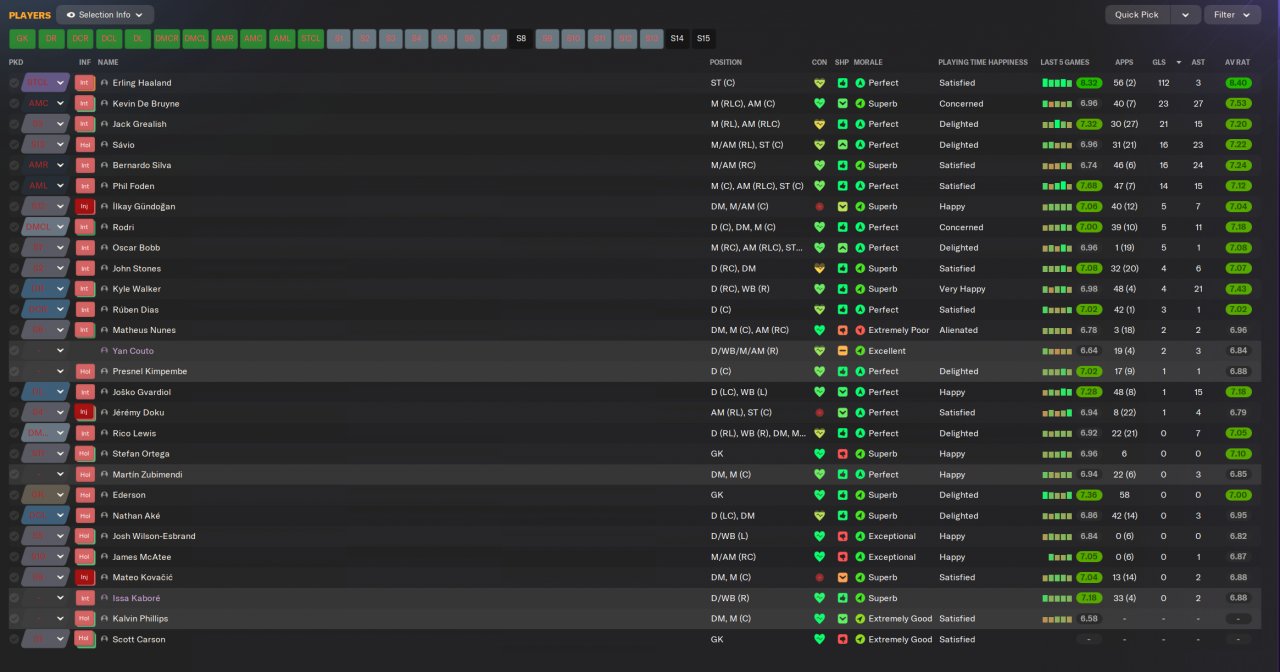
Task: Click the Quick Pick button
Action: 1138,15
